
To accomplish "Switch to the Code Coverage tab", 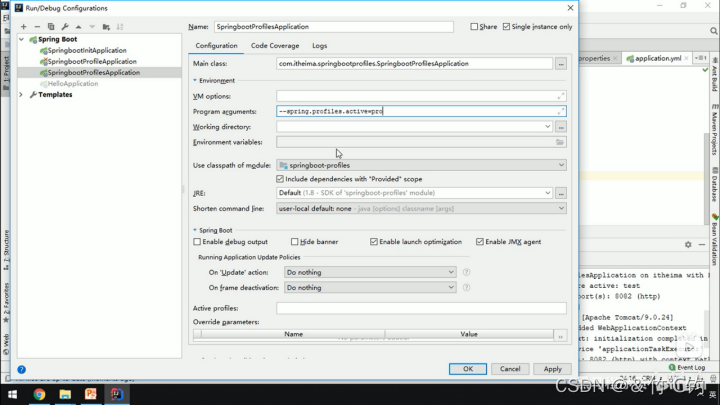I will click(275, 46).
